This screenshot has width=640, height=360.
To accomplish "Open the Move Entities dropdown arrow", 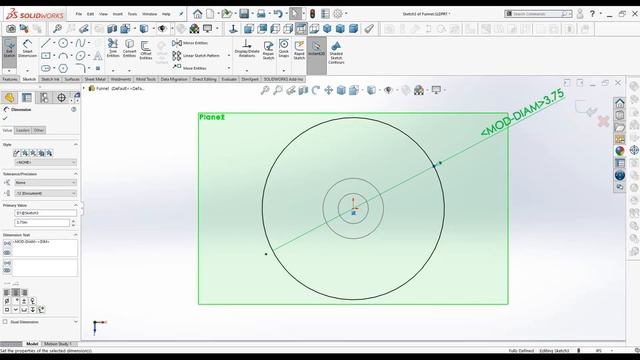I will [x=229, y=68].
